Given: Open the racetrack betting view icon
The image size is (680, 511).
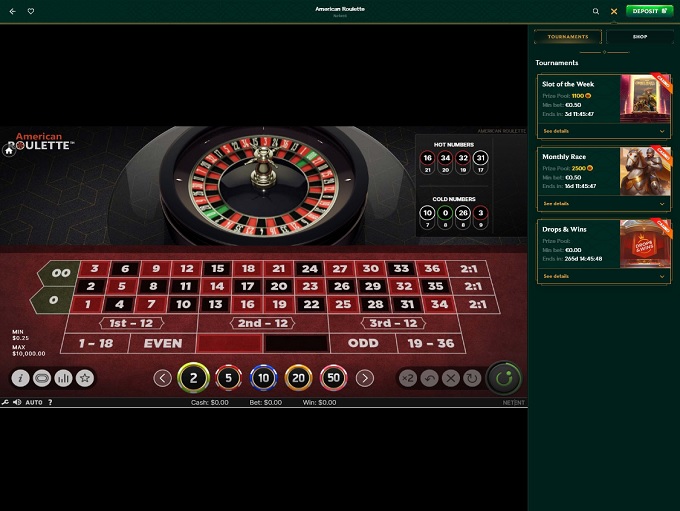Looking at the screenshot, I should (42, 378).
